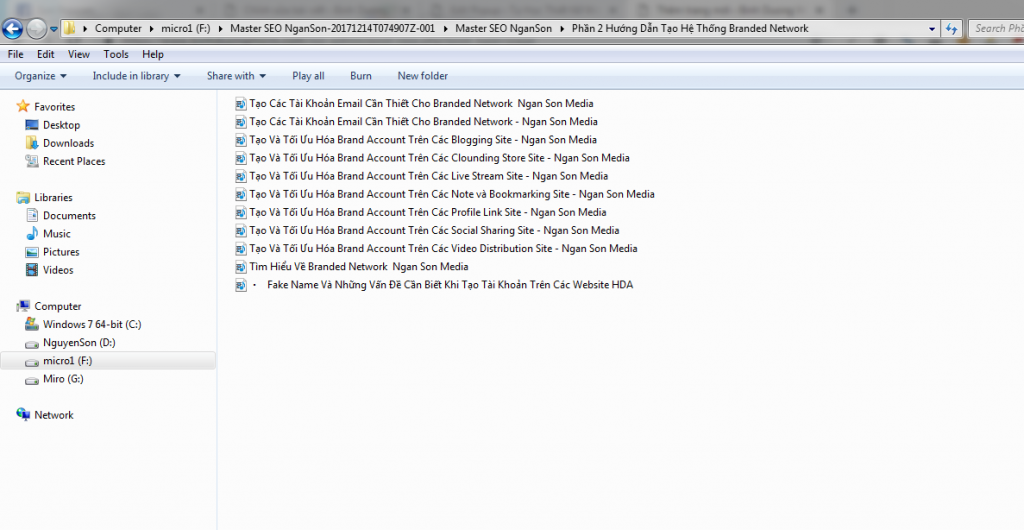Open the Organize dropdown
Viewport: 1024px width, 530px height.
(40, 76)
